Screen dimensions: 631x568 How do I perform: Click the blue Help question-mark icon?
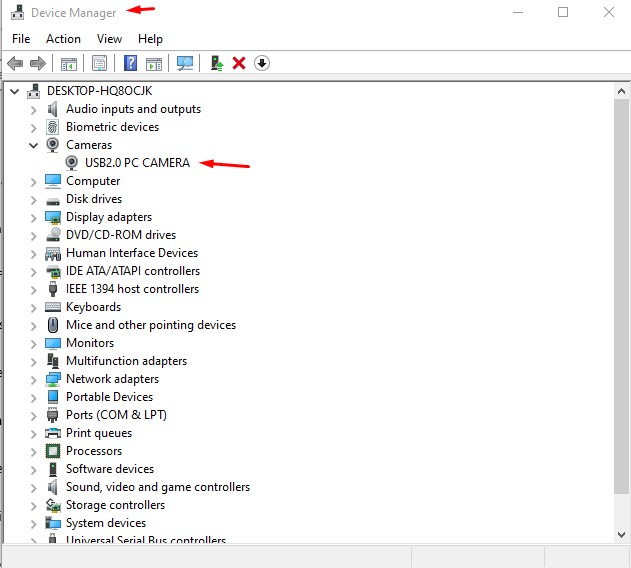[130, 63]
